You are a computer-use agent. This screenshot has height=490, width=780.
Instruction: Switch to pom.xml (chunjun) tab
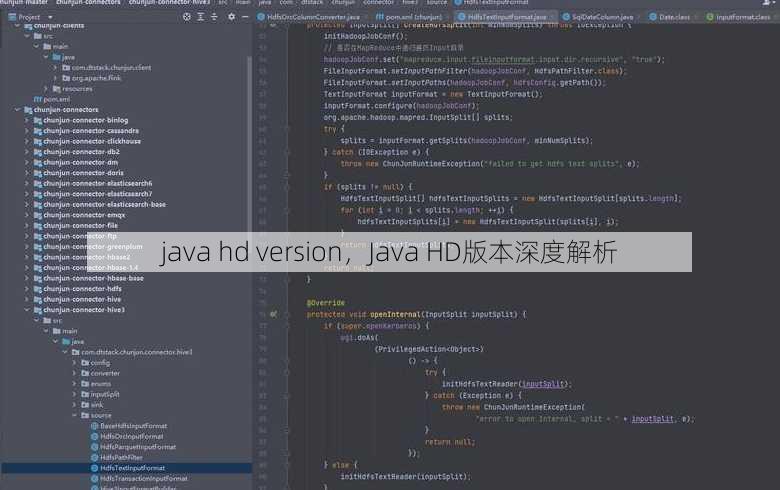click(x=409, y=17)
